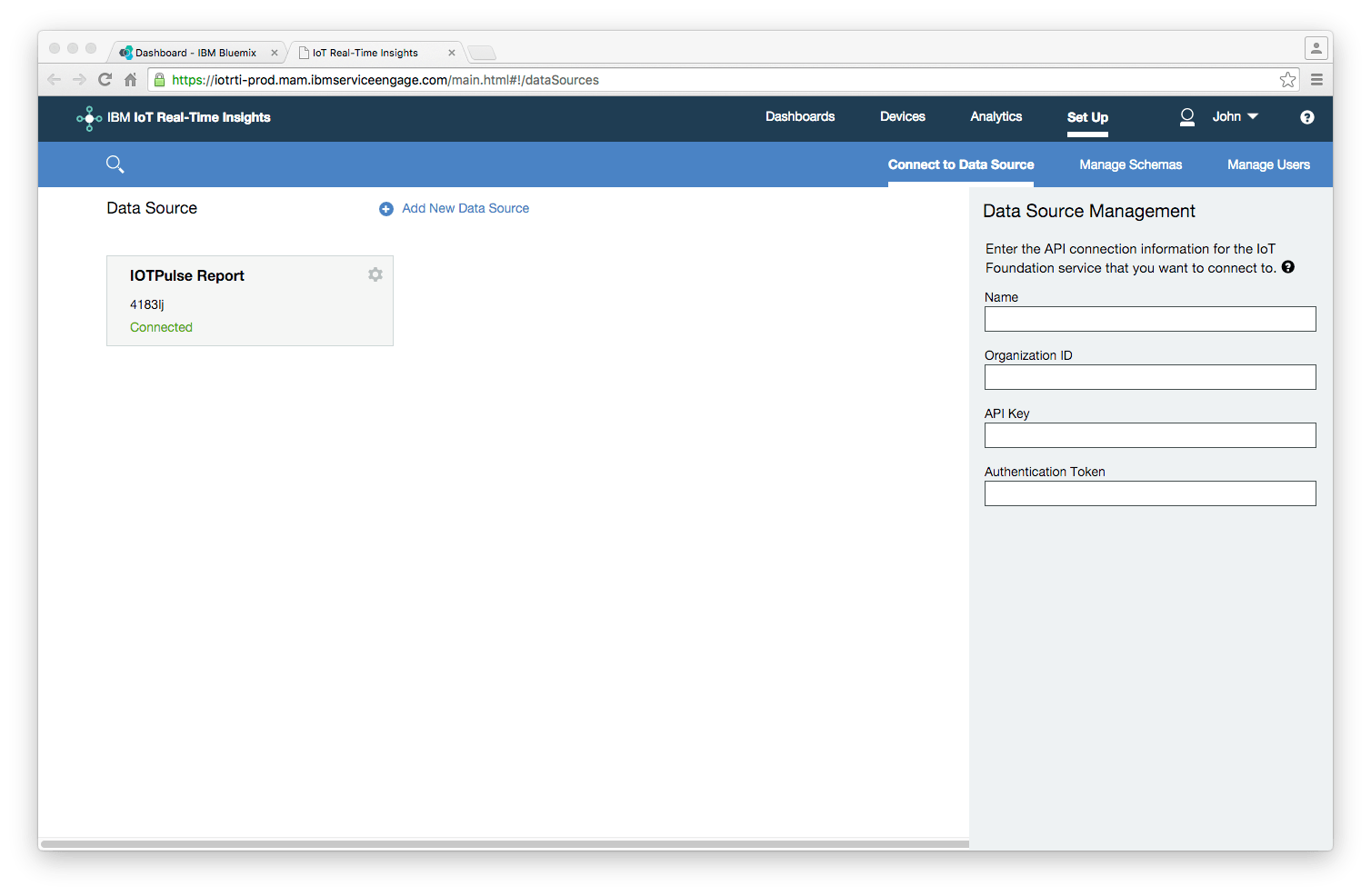Open the Devices menu
The width and height of the screenshot is (1371, 896).
[x=903, y=117]
